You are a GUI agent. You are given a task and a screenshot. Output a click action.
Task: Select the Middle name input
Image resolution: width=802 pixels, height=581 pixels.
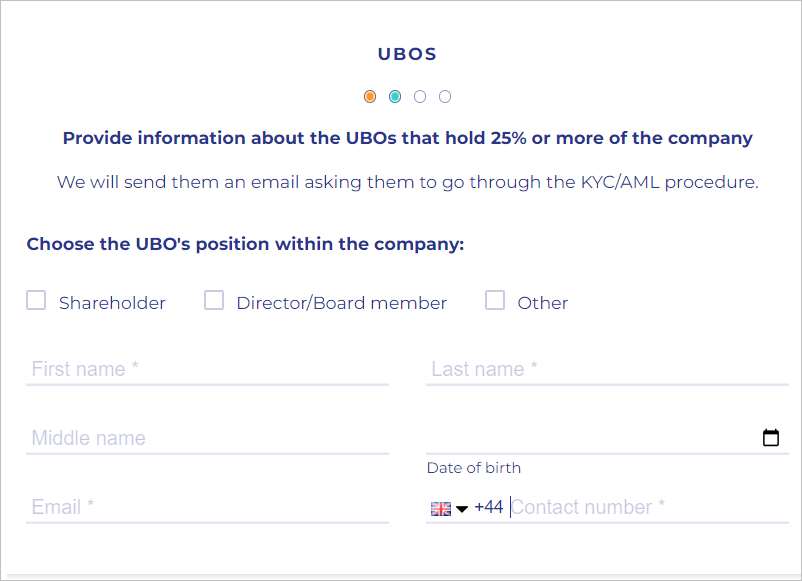point(207,438)
